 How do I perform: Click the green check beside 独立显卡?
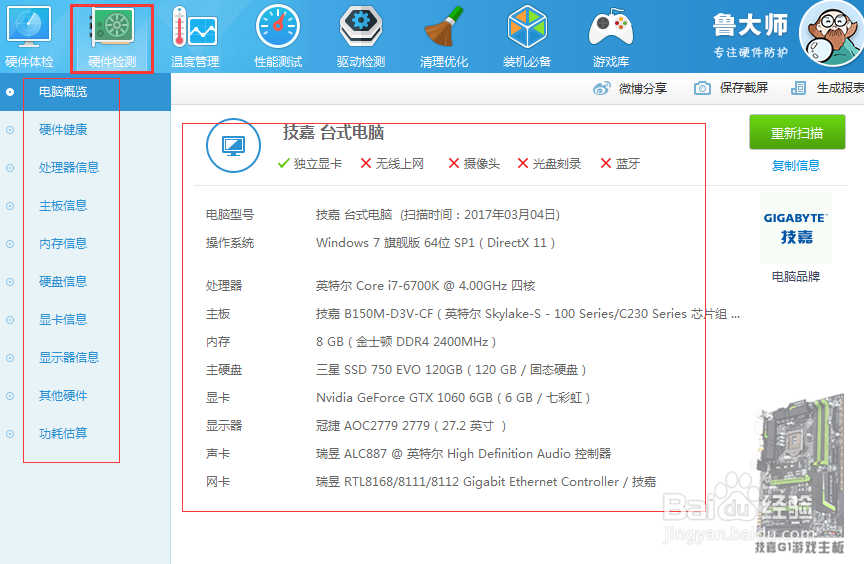pos(284,164)
